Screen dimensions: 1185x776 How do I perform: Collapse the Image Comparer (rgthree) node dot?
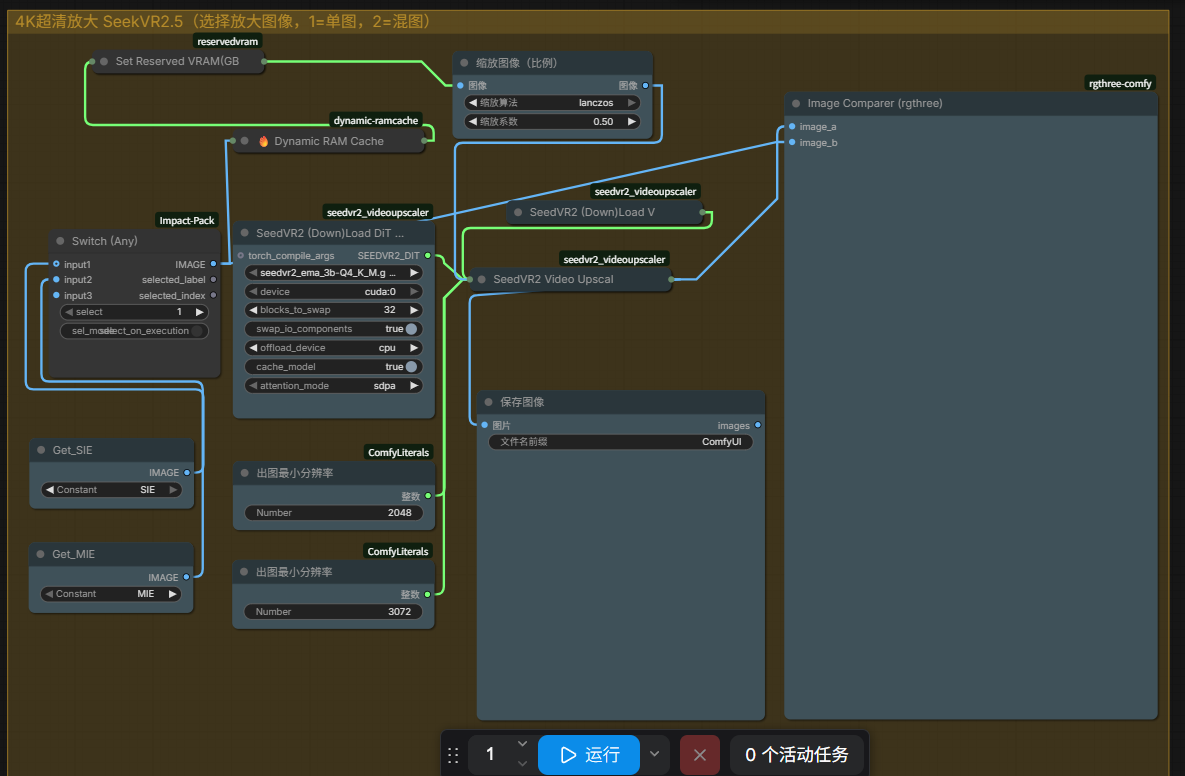pyautogui.click(x=796, y=104)
